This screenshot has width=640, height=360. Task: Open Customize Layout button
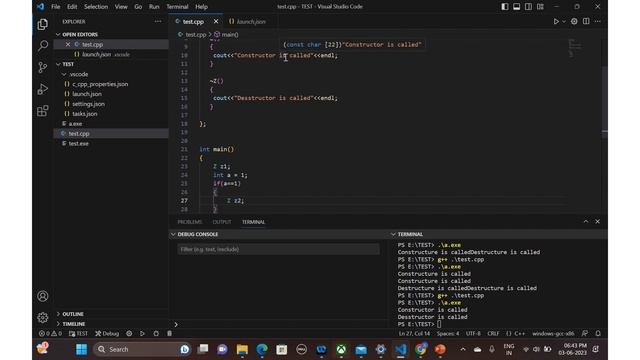[540, 7]
